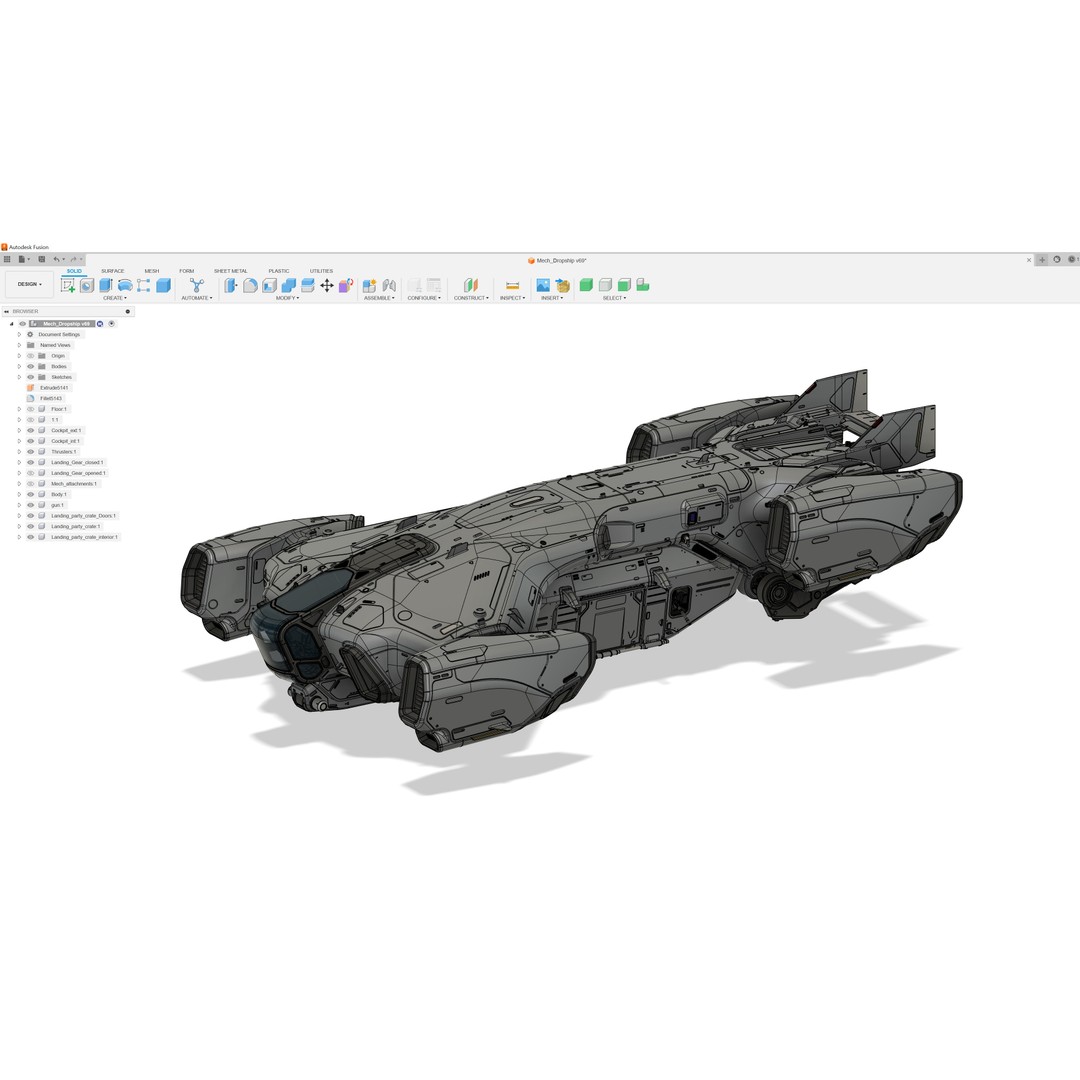
Task: Click the Insert Derive icon
Action: click(562, 285)
